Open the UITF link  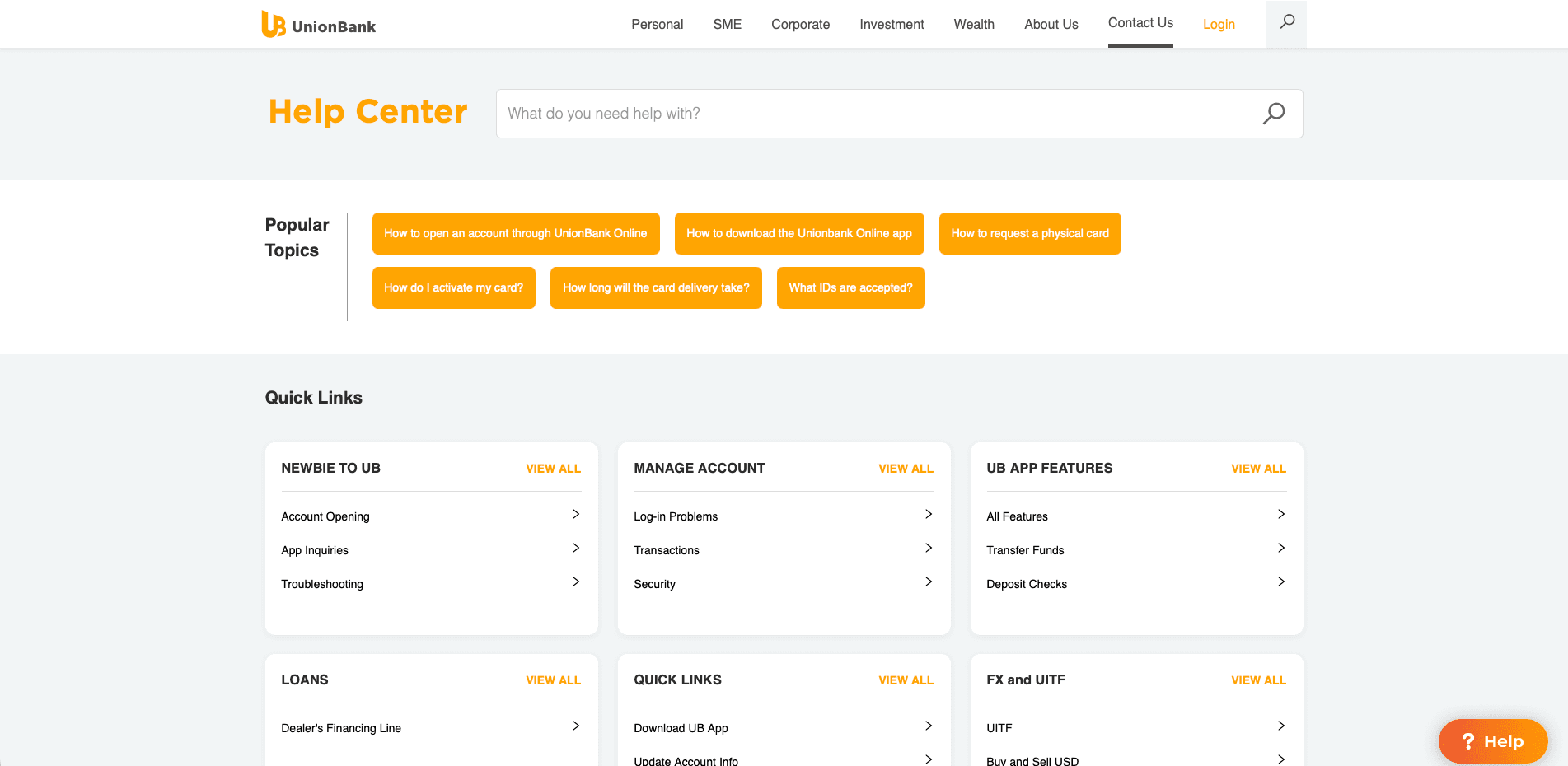point(999,728)
